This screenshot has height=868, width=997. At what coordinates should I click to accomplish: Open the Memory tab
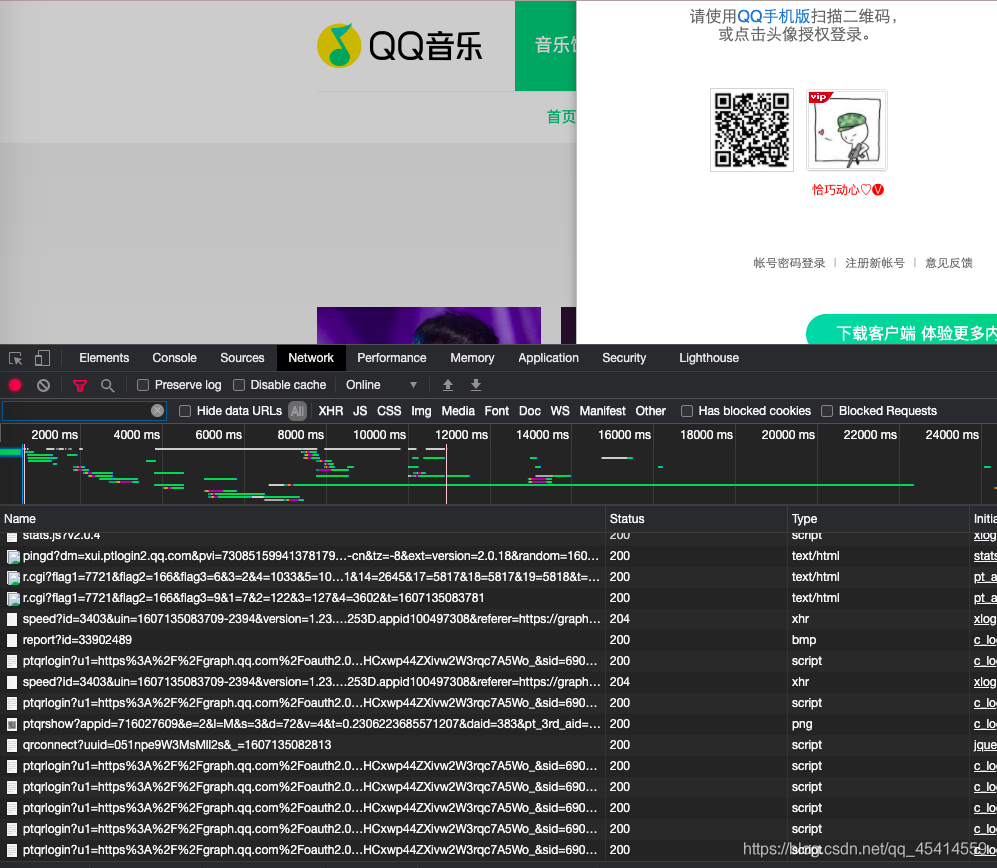(472, 358)
